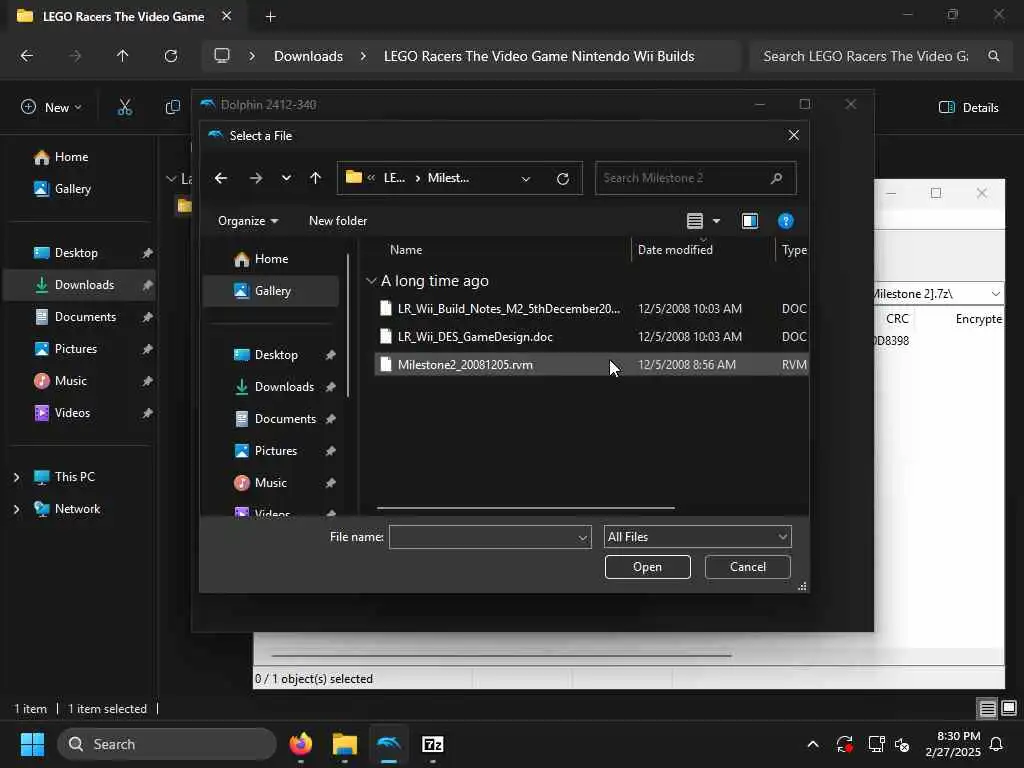Switch Explorer to details view icon
The image size is (1024, 768).
click(x=987, y=709)
